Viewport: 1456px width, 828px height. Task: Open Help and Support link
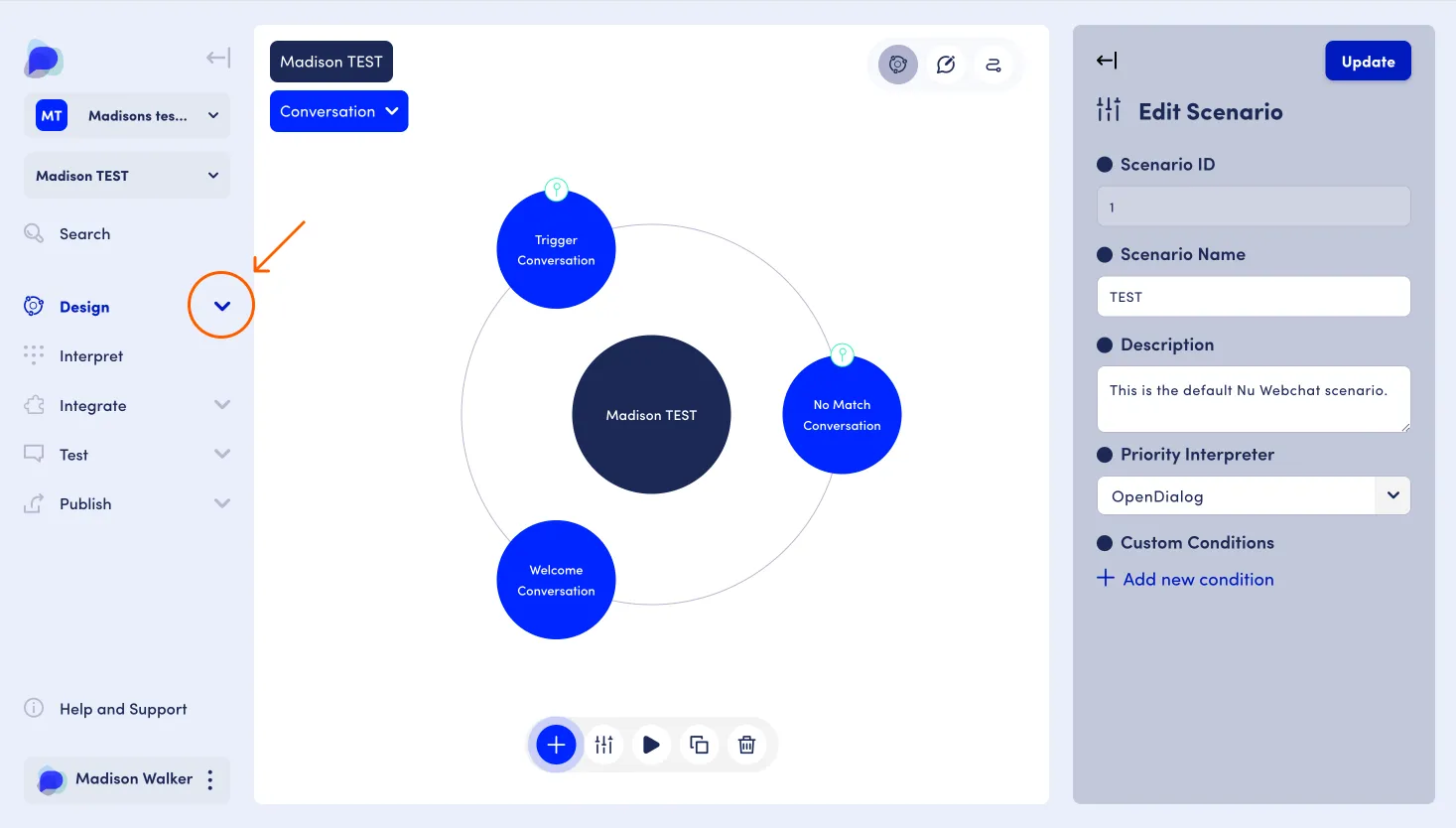123,709
